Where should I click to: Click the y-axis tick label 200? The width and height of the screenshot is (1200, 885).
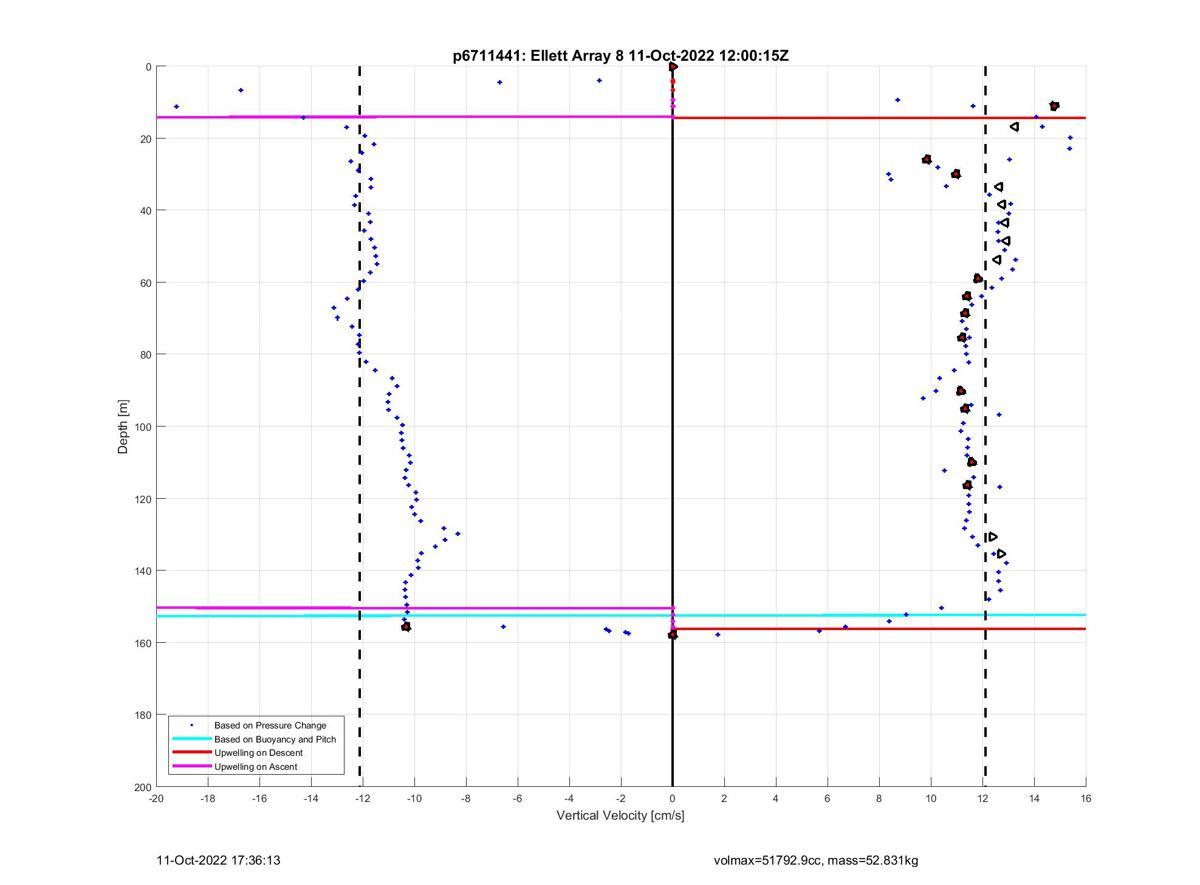coord(142,787)
